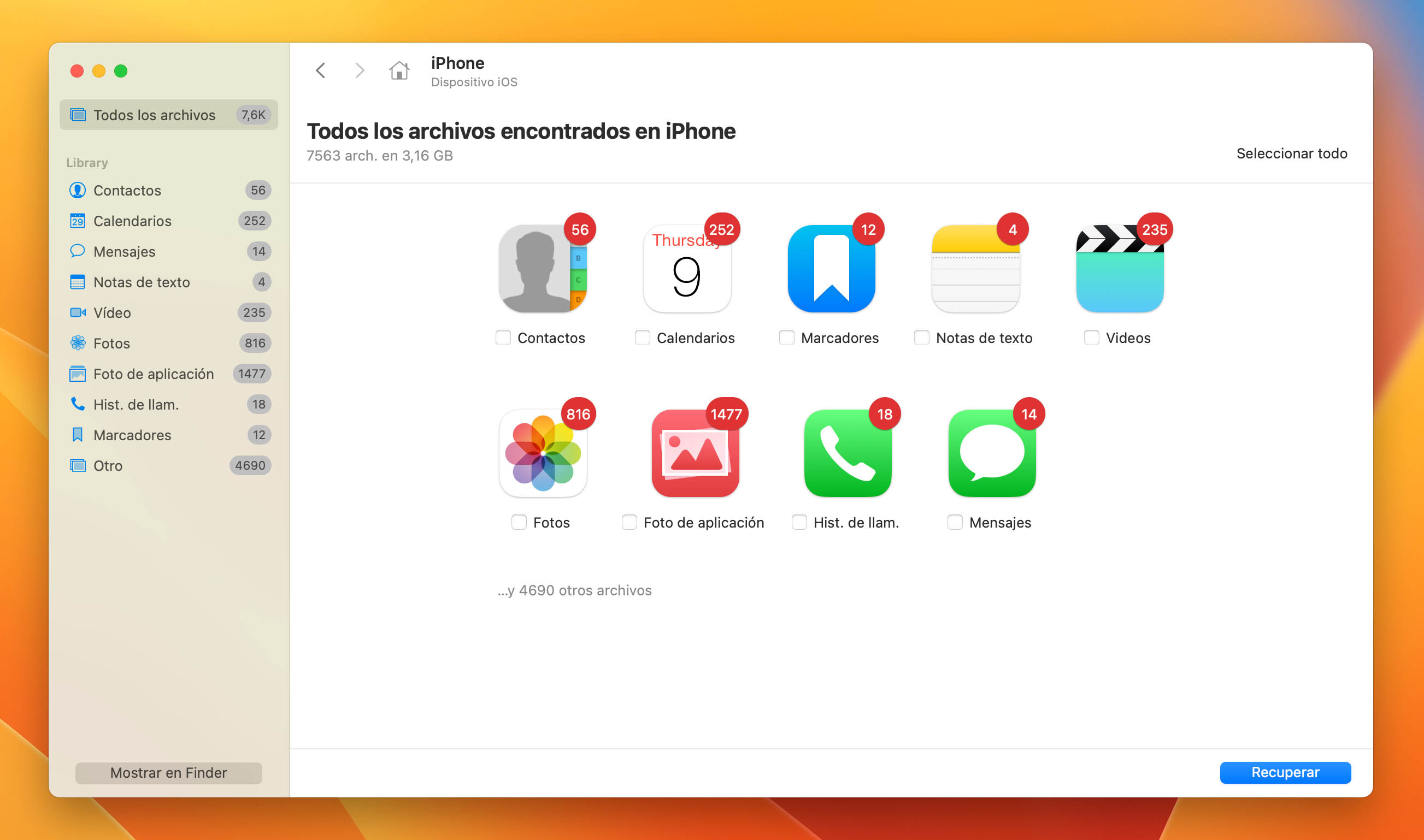Open the Notas de texto large icon

[x=975, y=268]
